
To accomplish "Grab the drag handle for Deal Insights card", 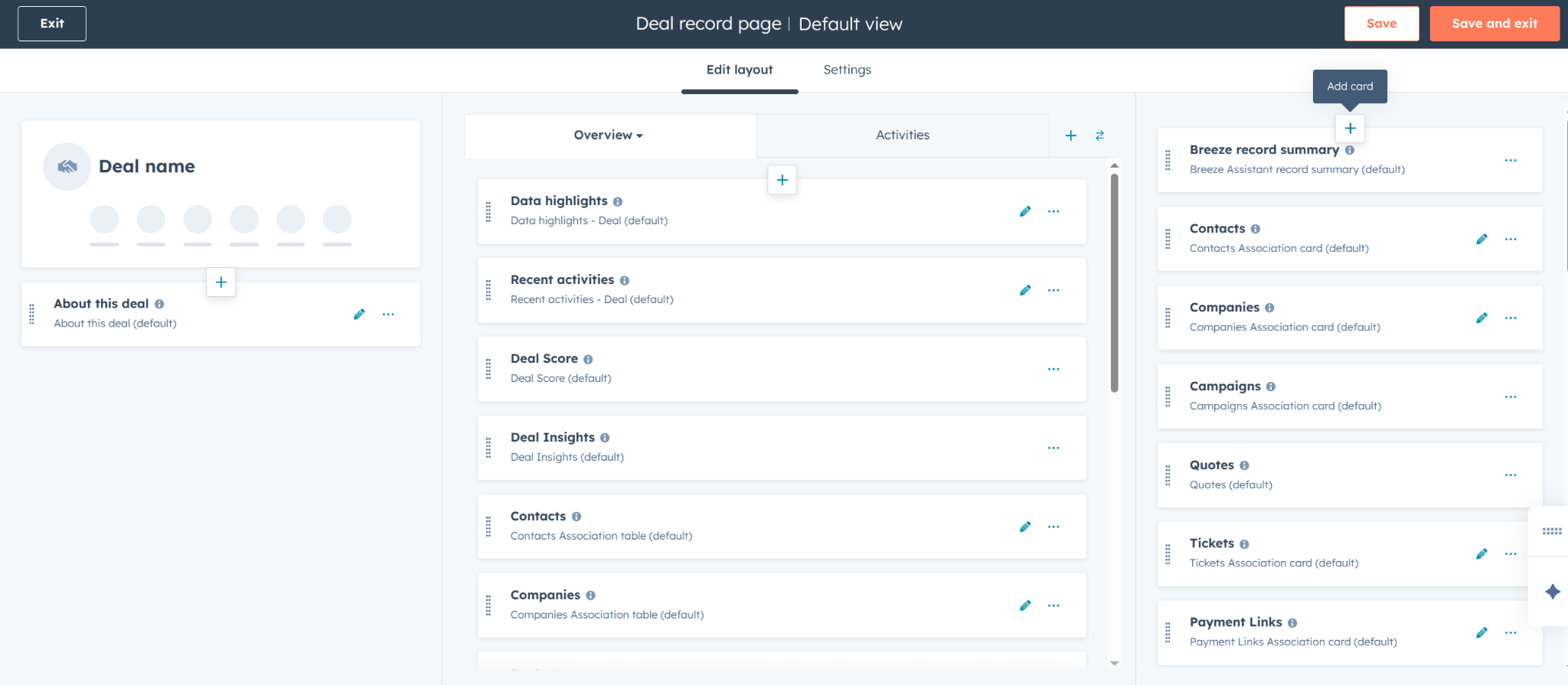I will click(488, 448).
